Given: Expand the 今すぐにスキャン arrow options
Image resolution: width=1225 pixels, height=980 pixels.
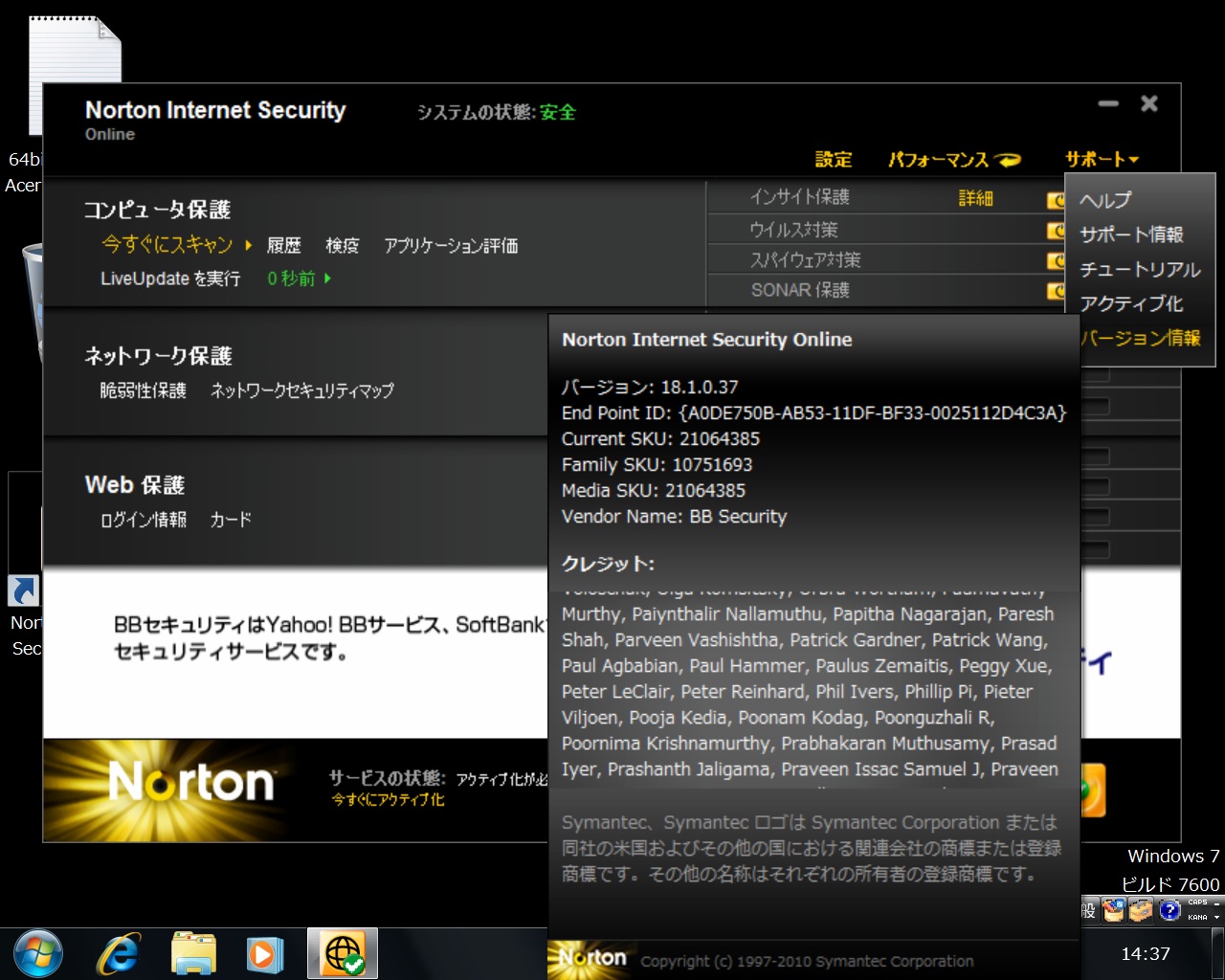Looking at the screenshot, I should click(249, 245).
